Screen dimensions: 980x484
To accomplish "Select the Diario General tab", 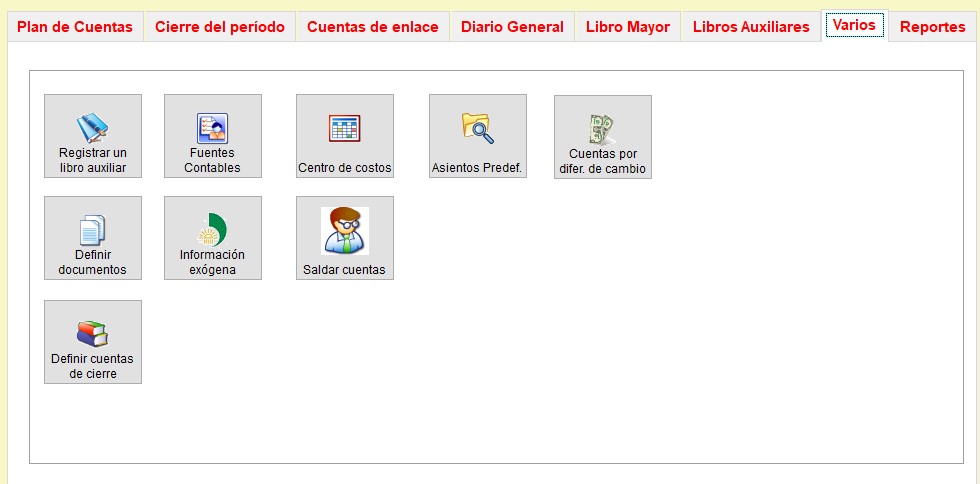I will point(512,27).
